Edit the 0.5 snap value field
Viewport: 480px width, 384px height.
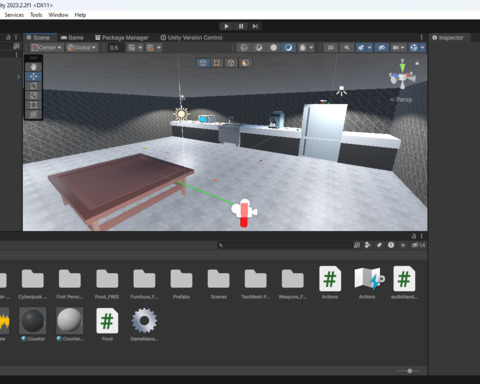116,48
